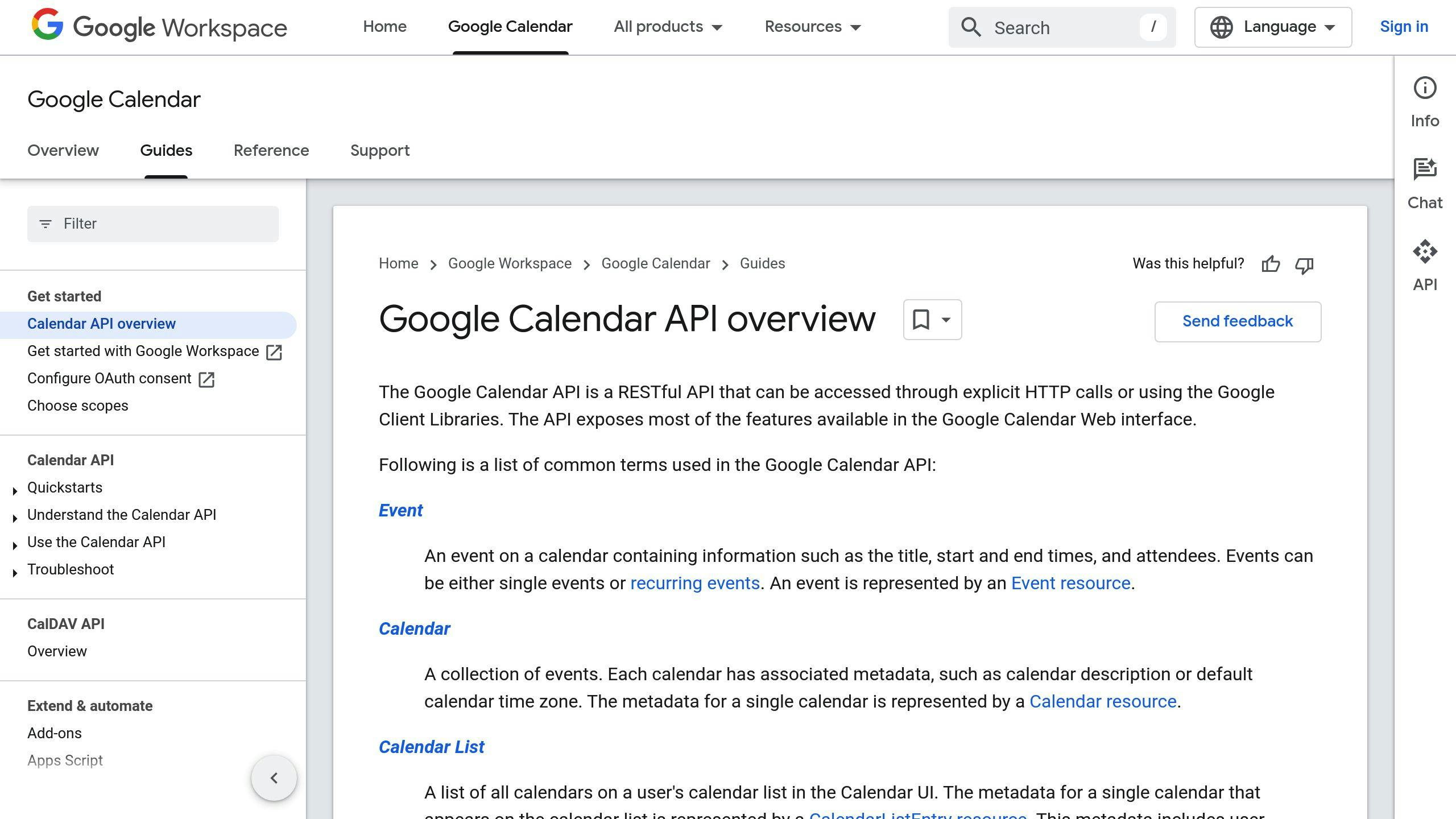Image resolution: width=1456 pixels, height=819 pixels.
Task: Click the search magnifier icon
Action: tap(971, 27)
